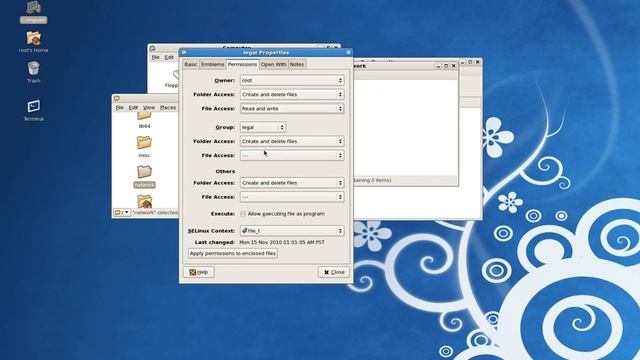Click the legal Properties window menu icon
Viewport: 640px width, 360px height.
[184, 52]
